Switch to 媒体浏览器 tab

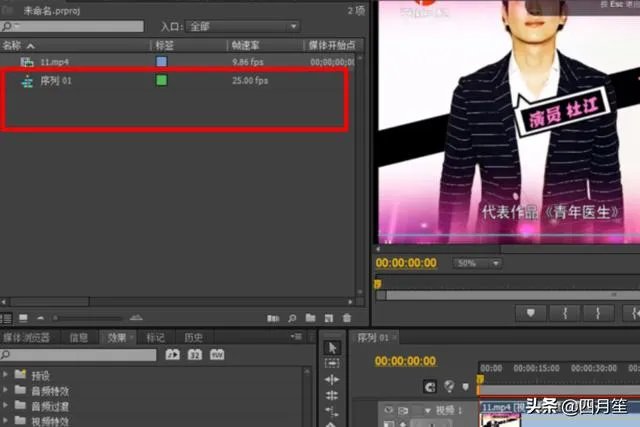[x=27, y=338]
